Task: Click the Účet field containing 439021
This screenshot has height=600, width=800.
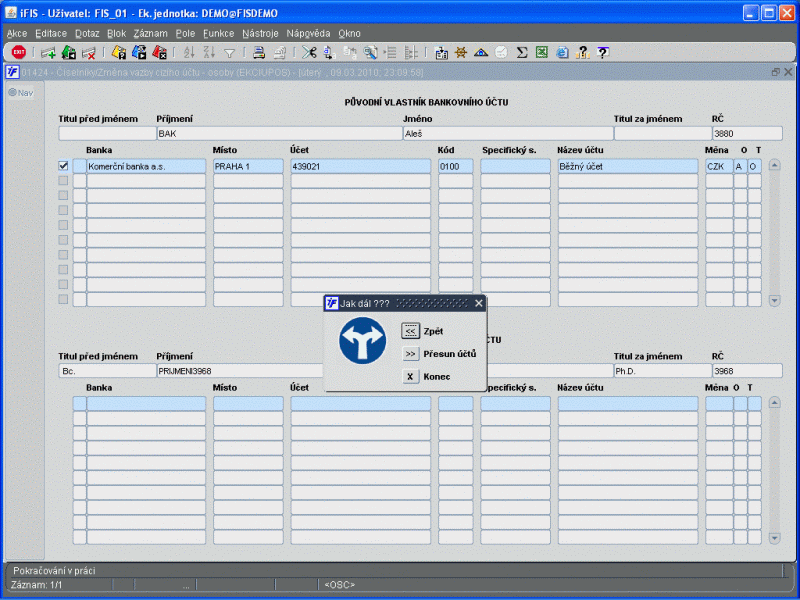Action: [x=360, y=167]
